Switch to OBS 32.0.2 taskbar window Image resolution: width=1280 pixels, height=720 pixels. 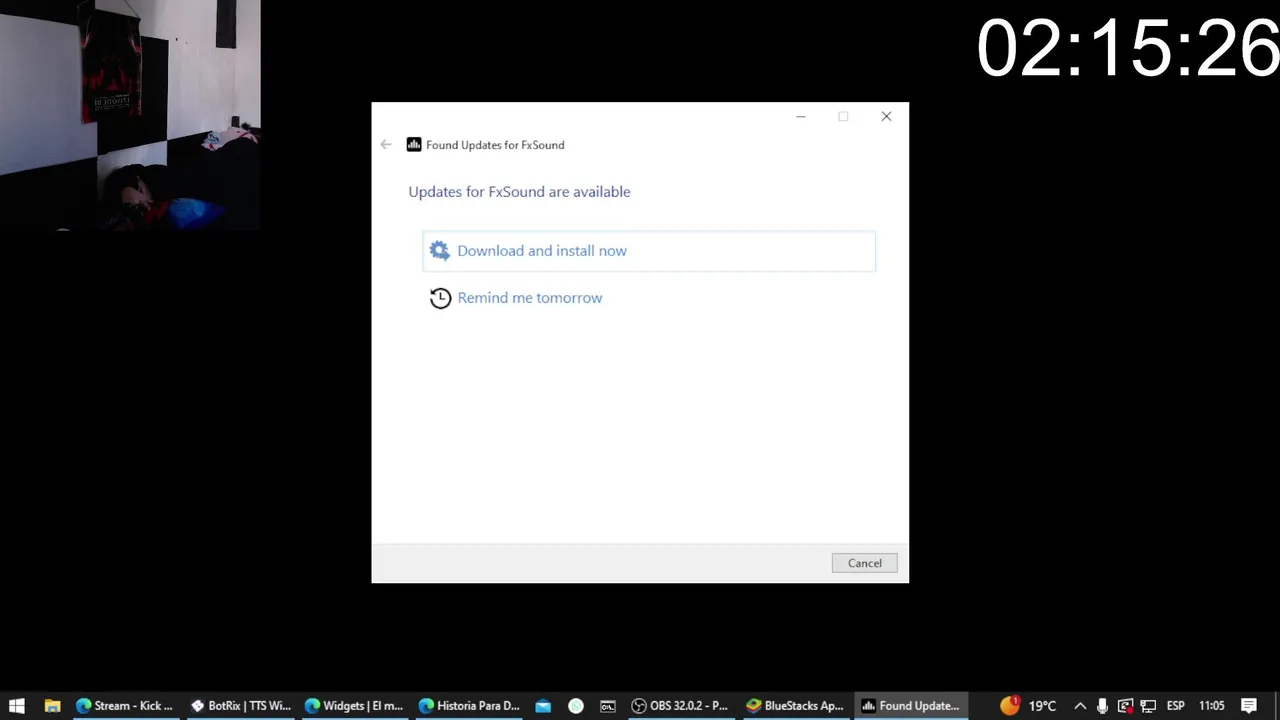coord(680,706)
